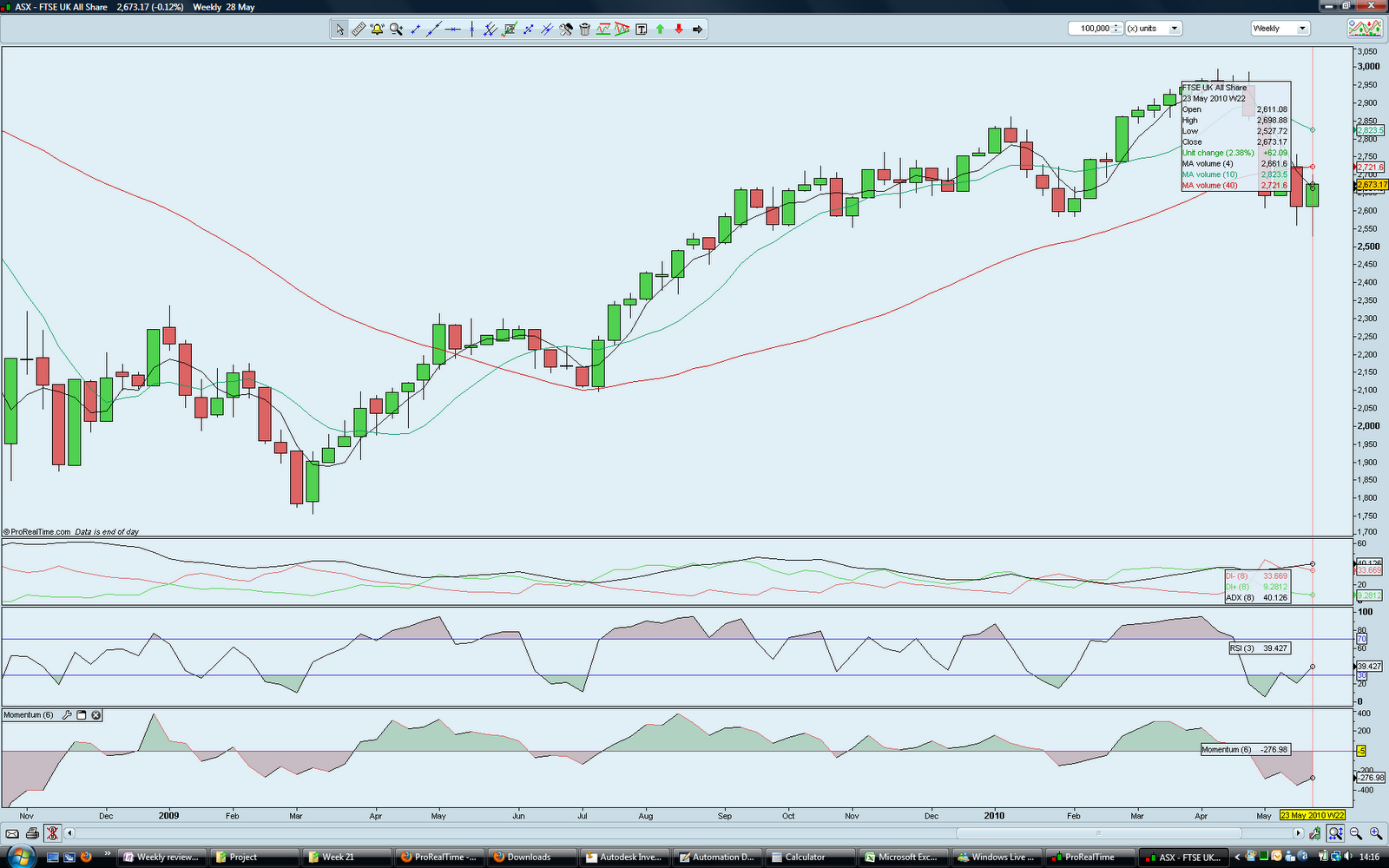This screenshot has height=868, width=1389.
Task: Close the Momentum (6) indicator panel
Action: click(x=96, y=715)
